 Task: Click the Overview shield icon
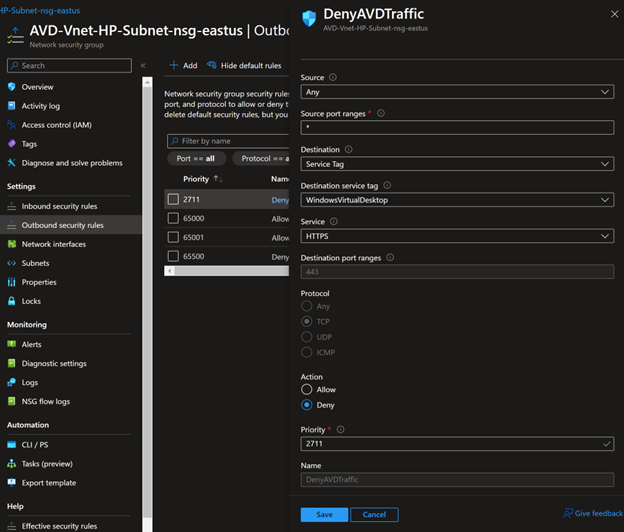(12, 87)
